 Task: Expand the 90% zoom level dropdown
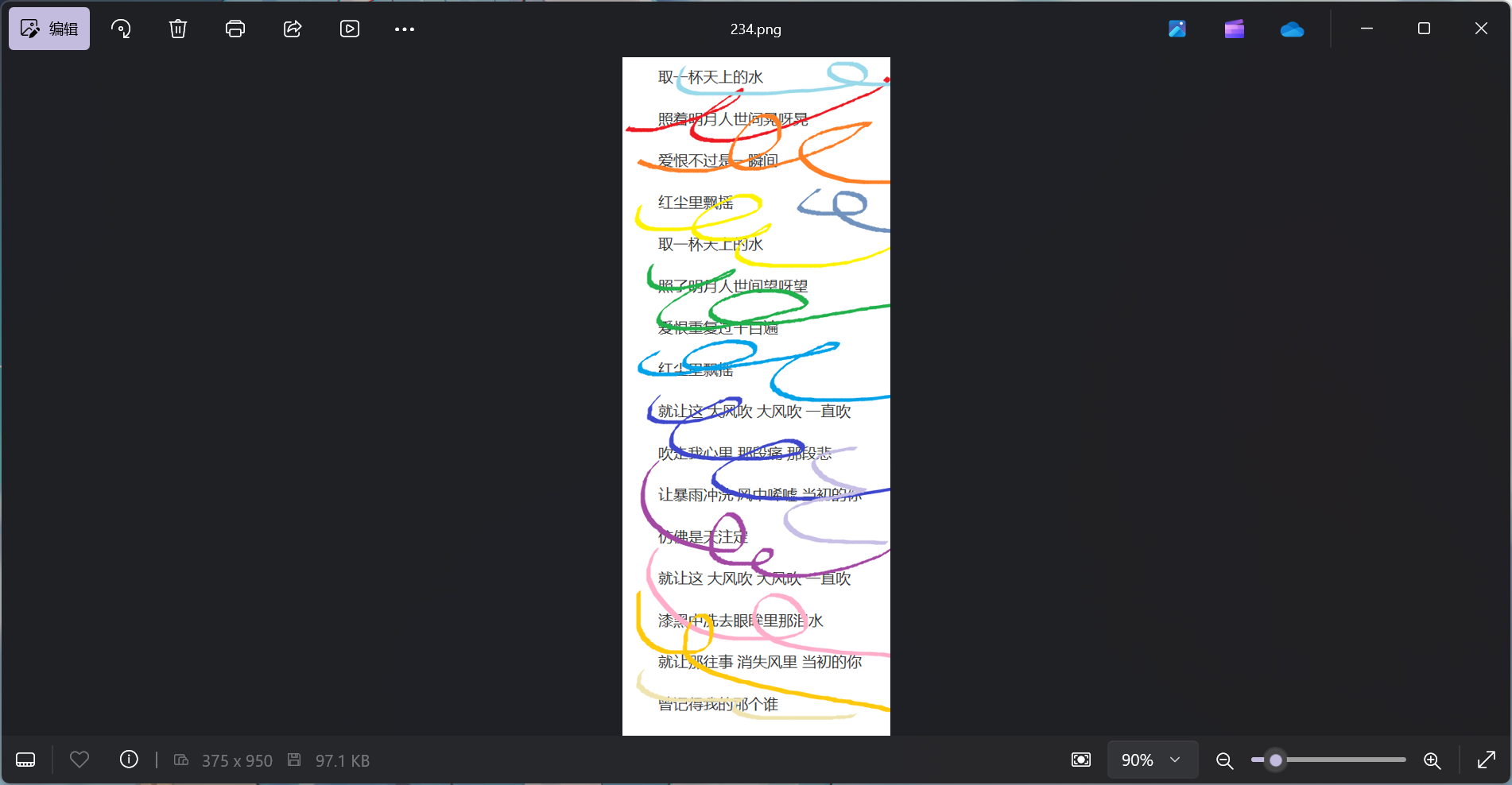[x=1152, y=760]
